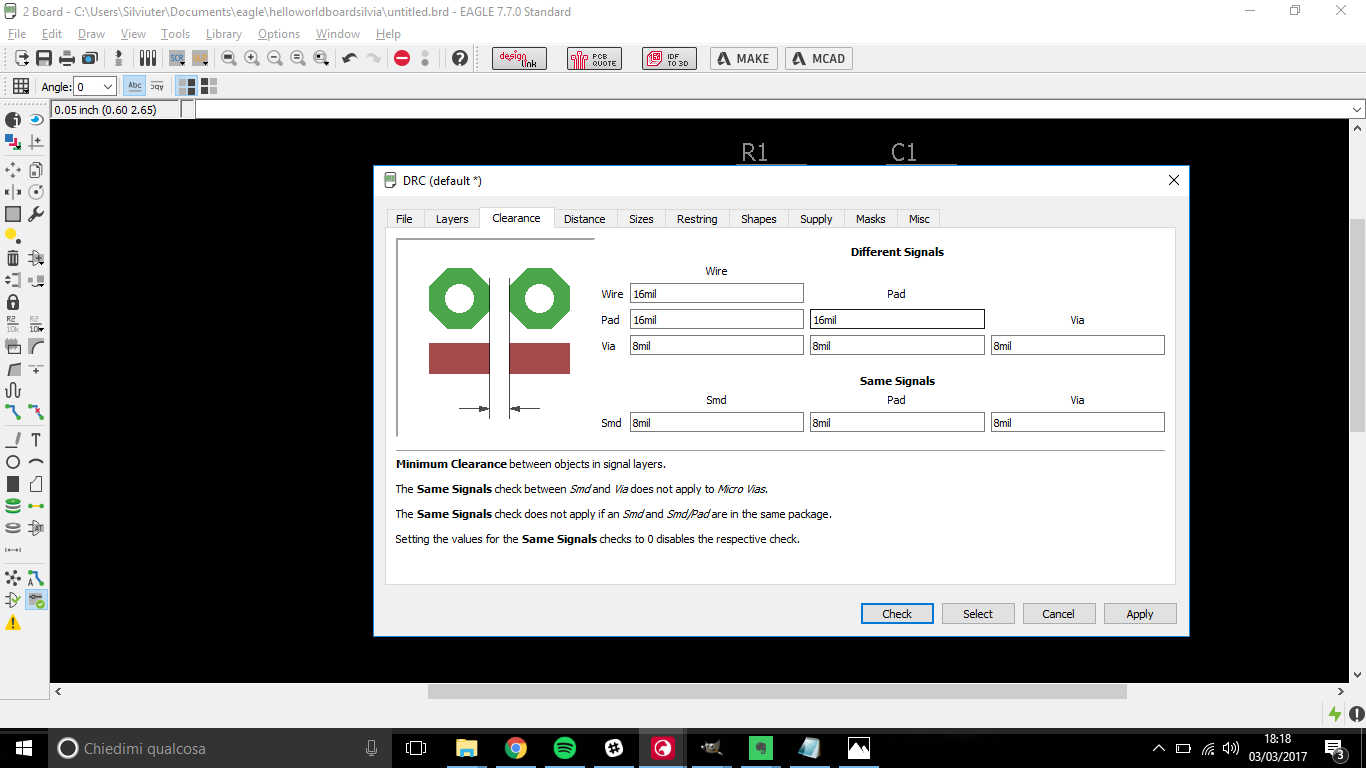This screenshot has width=1366, height=768.
Task: Click the MCAD toolbar button
Action: pos(819,58)
